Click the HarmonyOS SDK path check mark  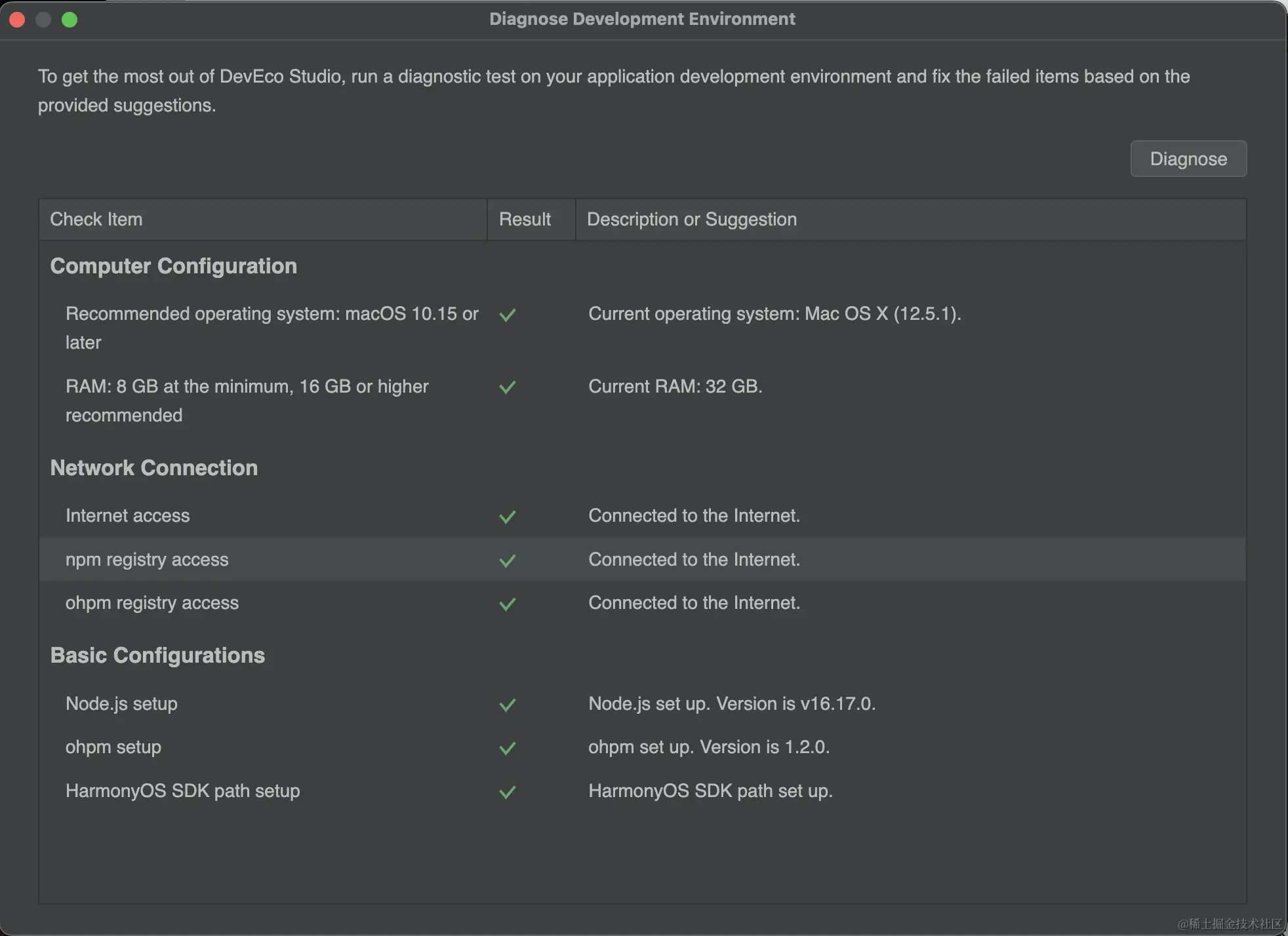507,792
